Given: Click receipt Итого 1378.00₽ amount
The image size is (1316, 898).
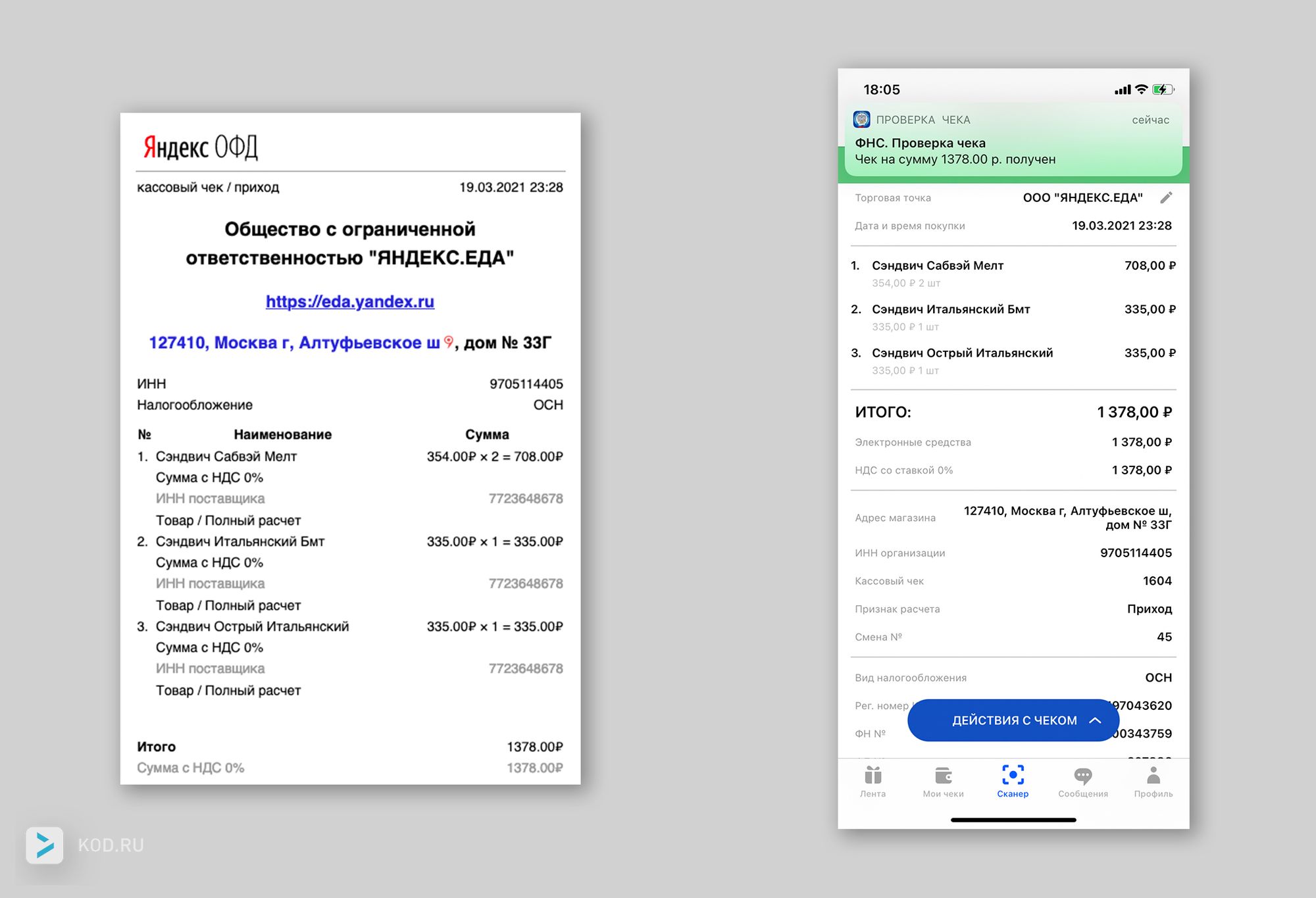Looking at the screenshot, I should (535, 747).
